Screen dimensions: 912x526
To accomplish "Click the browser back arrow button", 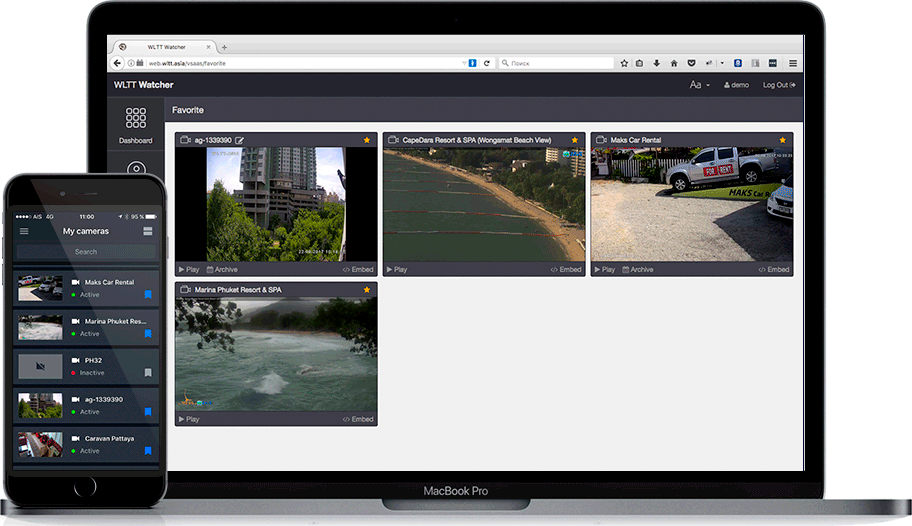I will [x=118, y=63].
